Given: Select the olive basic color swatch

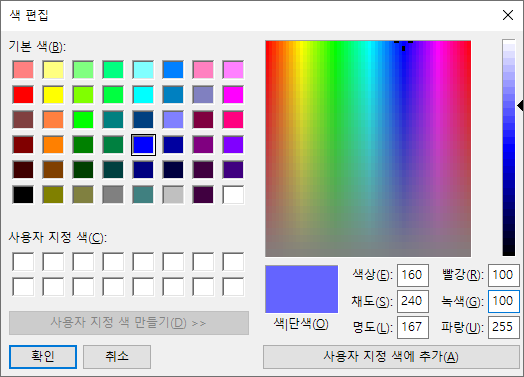Looking at the screenshot, I should (53, 195).
